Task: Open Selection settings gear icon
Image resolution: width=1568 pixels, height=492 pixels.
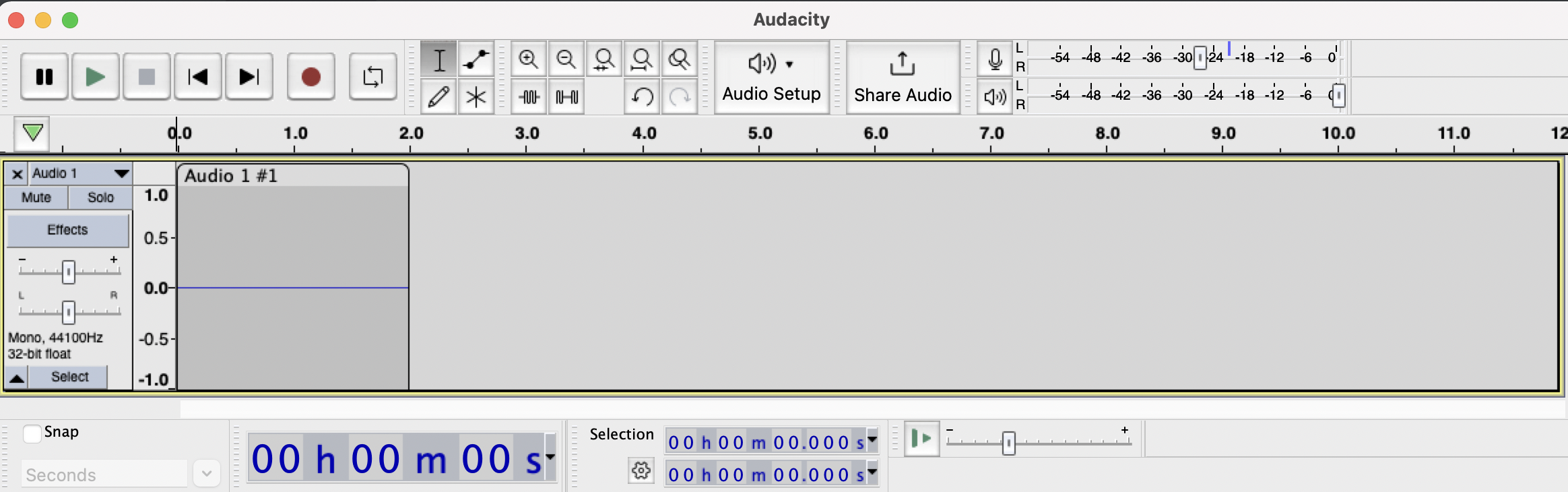Action: 641,470
